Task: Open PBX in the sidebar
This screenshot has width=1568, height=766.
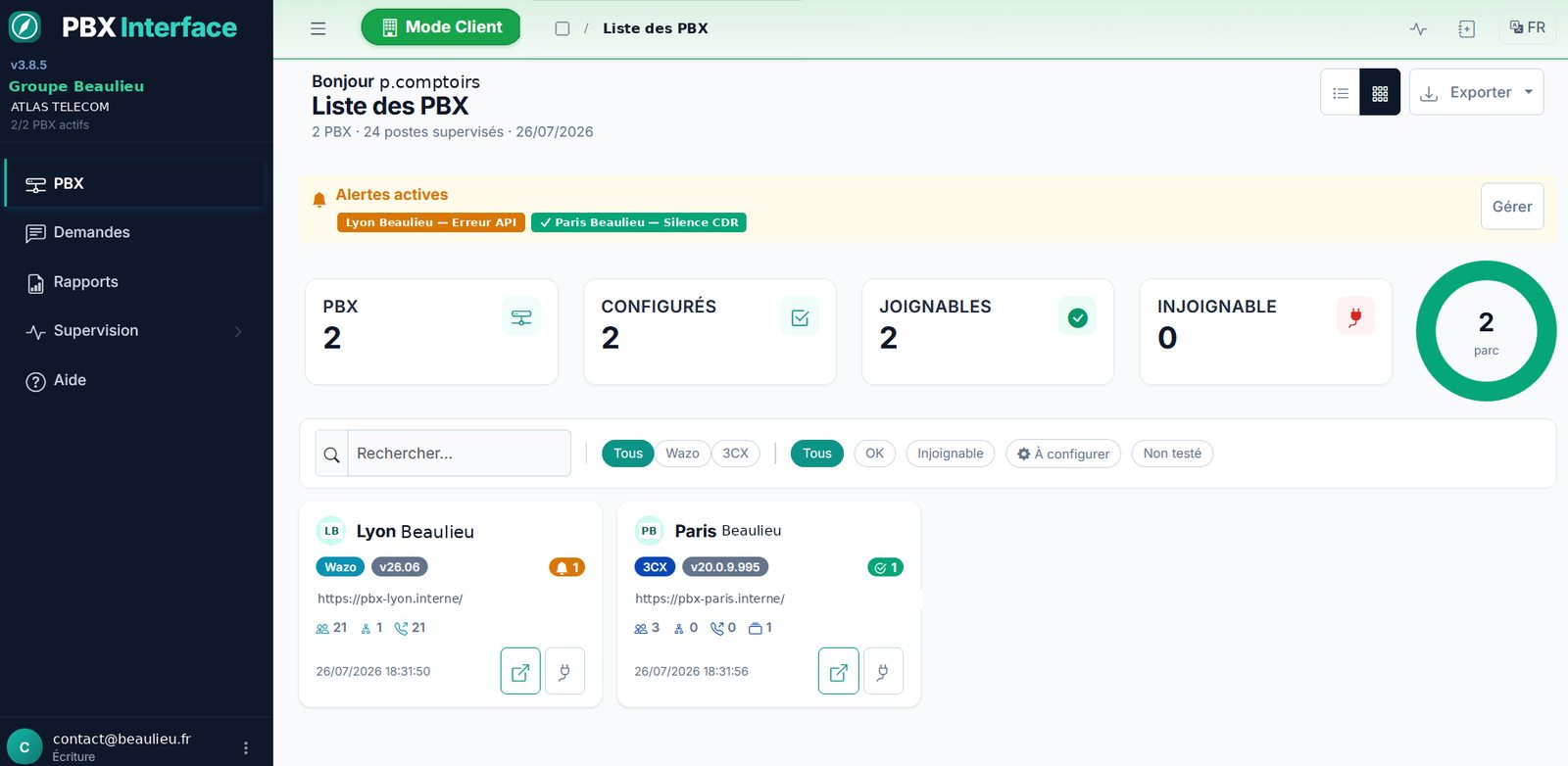Action: click(134, 183)
